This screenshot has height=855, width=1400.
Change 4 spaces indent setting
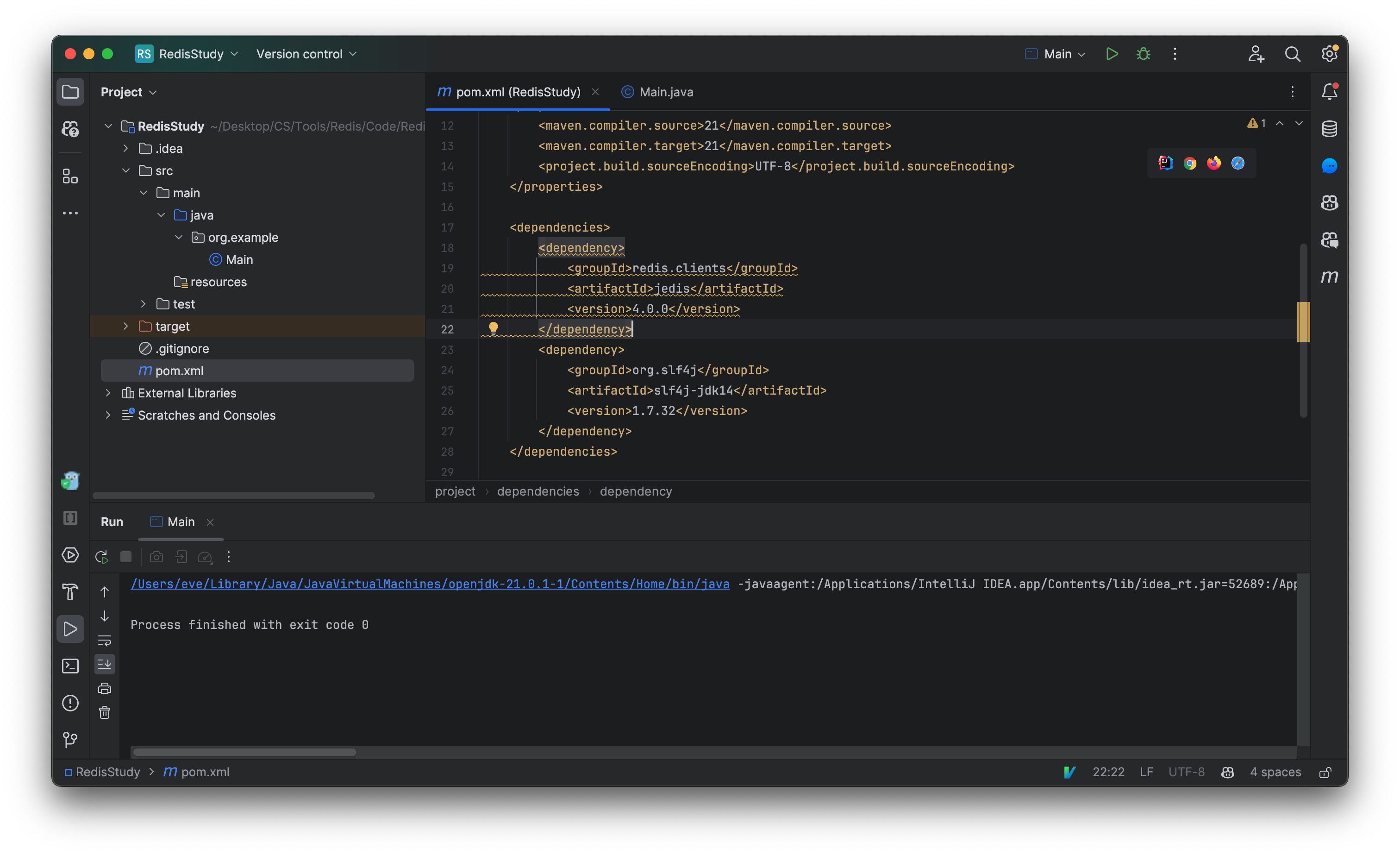pos(1275,772)
